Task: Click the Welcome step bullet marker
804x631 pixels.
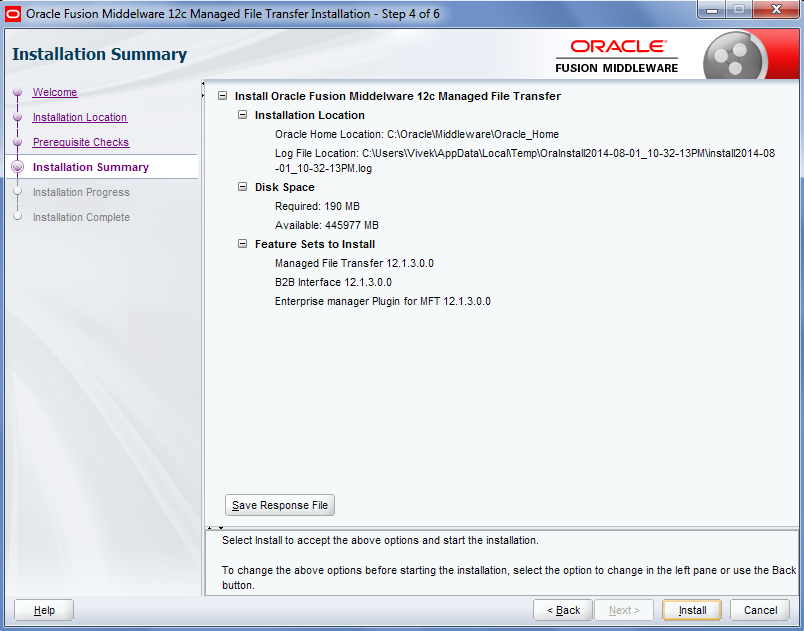Action: [x=18, y=92]
